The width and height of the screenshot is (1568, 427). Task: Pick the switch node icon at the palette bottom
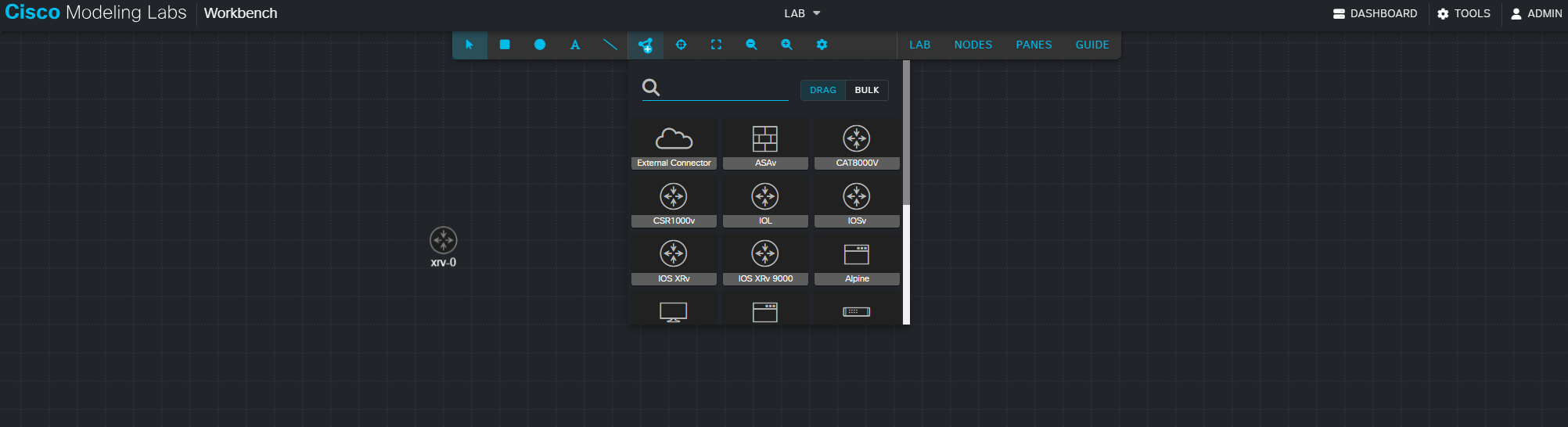tap(857, 311)
